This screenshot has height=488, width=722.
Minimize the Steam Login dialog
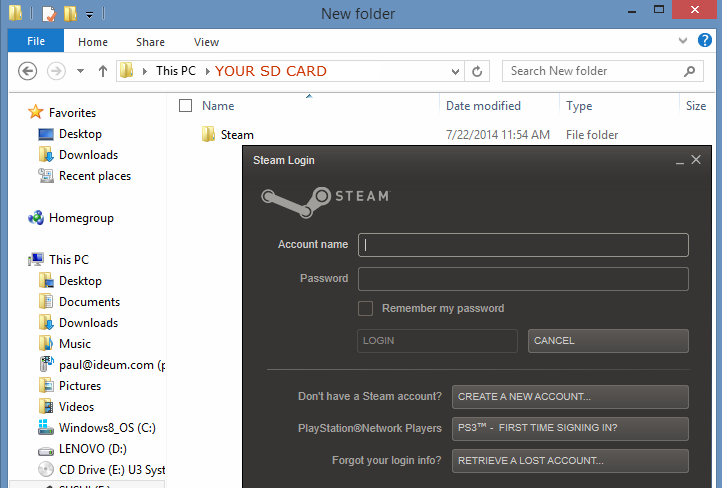[x=680, y=161]
